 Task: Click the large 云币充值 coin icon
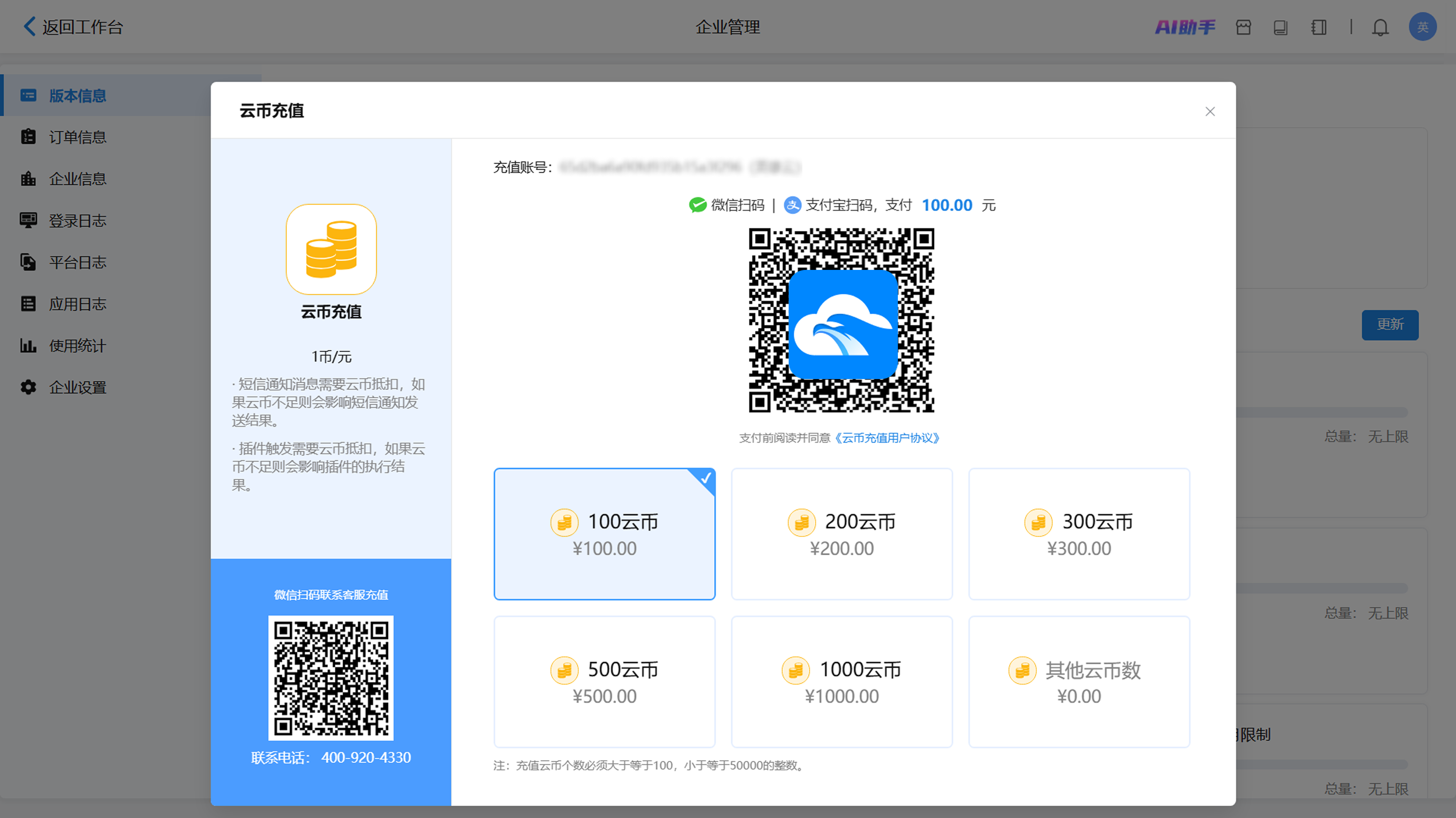click(331, 249)
